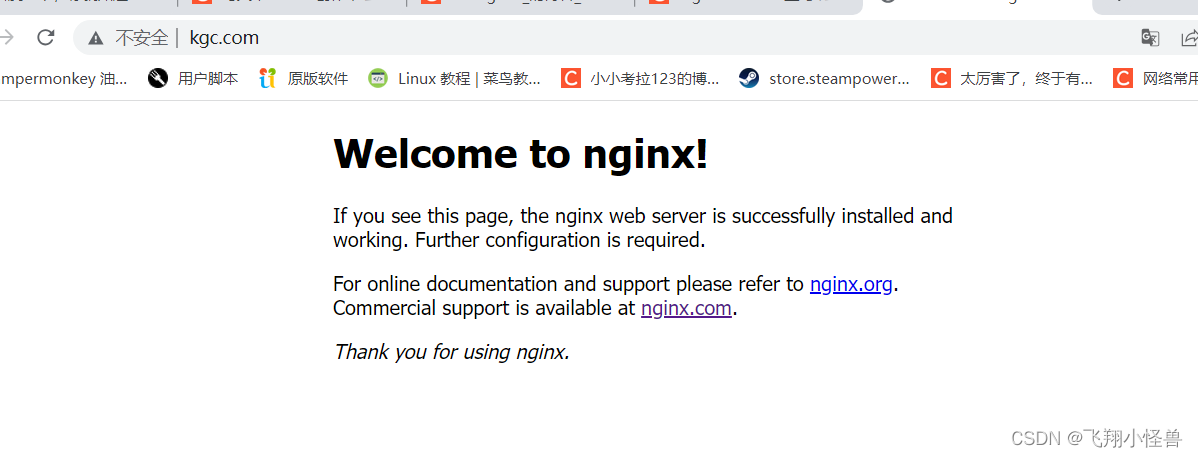Open the 原版软件 bookmark

303,78
